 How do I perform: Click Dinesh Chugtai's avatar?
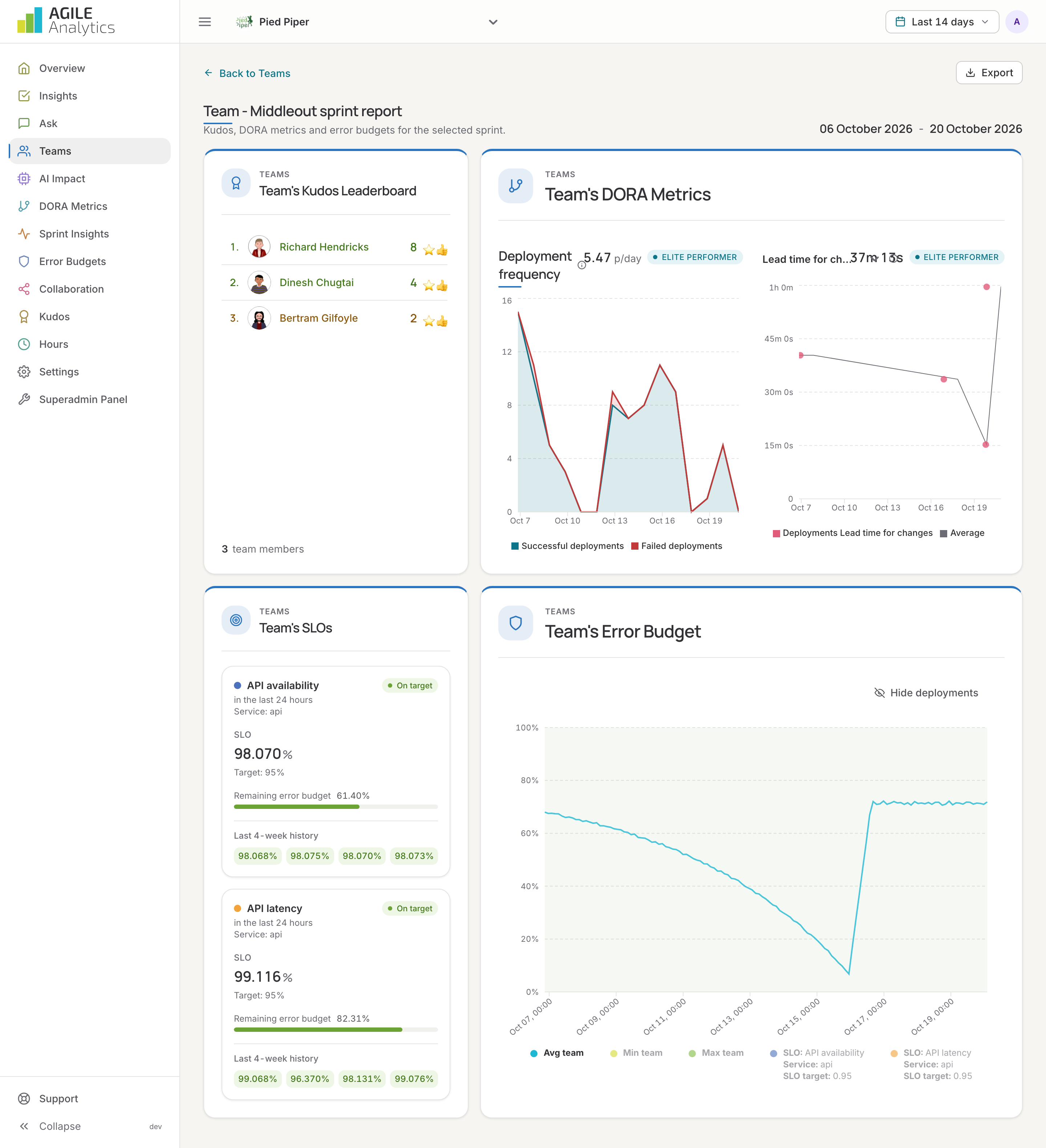coord(259,282)
